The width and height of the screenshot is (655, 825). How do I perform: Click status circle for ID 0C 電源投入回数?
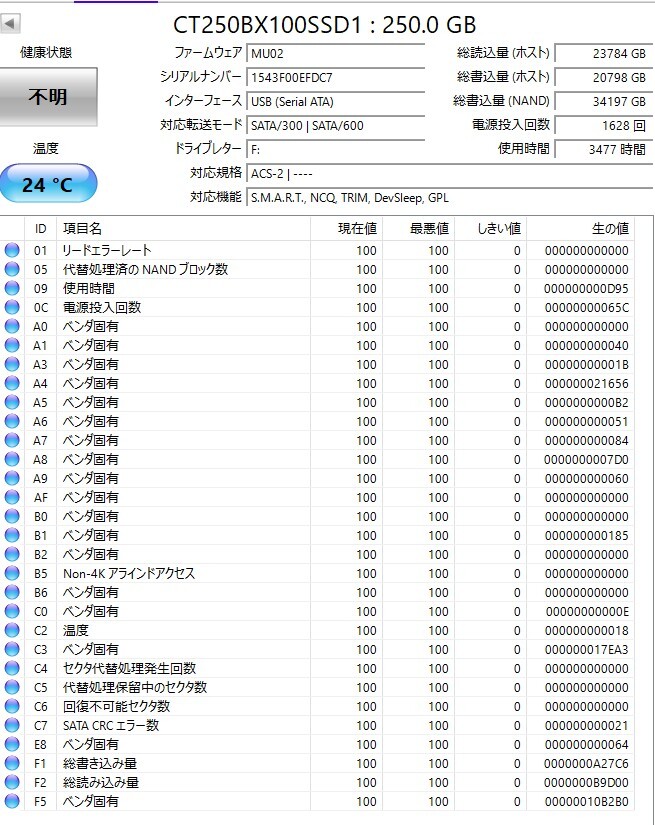(12, 307)
